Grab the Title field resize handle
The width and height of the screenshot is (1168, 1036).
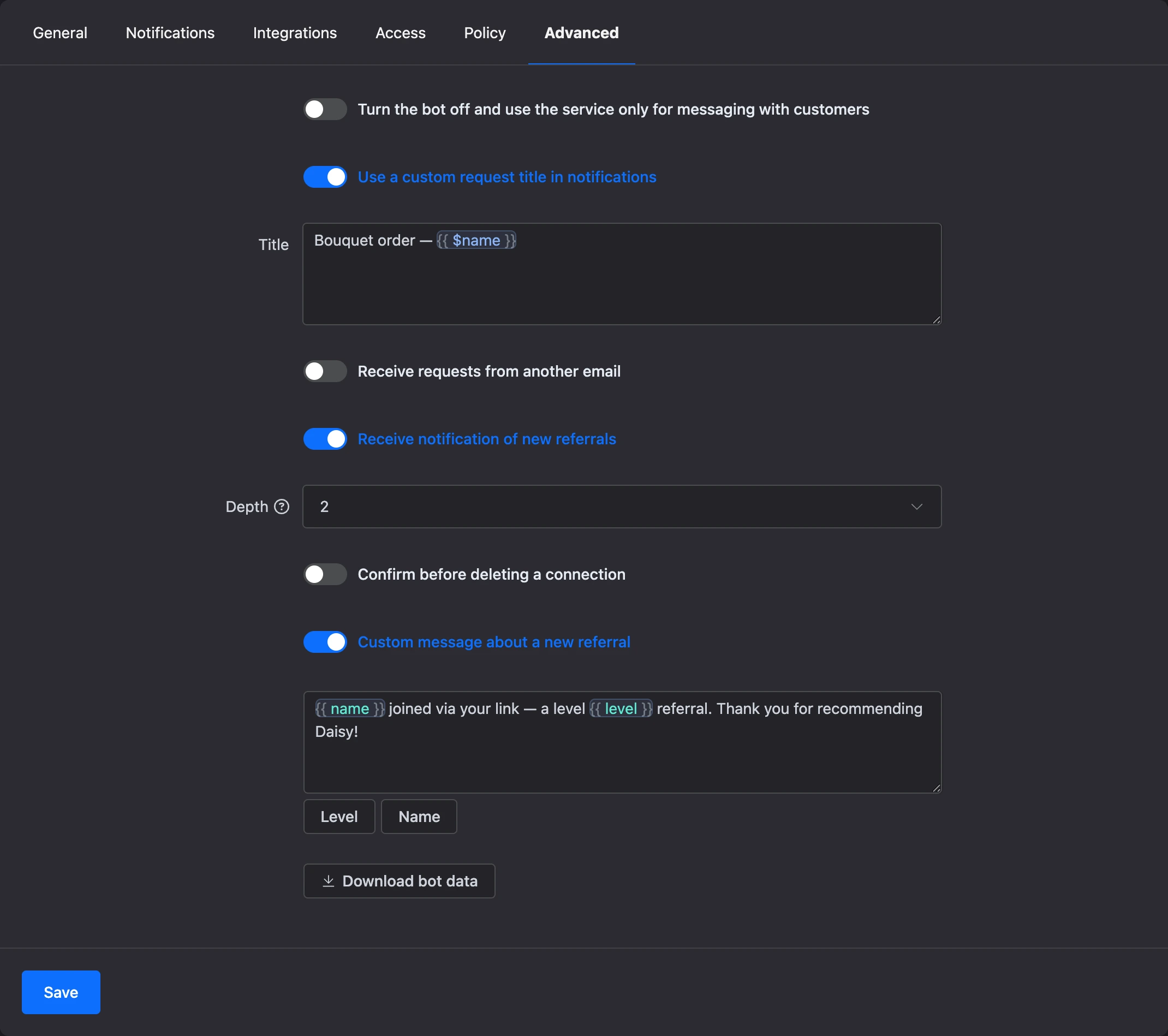coord(936,320)
